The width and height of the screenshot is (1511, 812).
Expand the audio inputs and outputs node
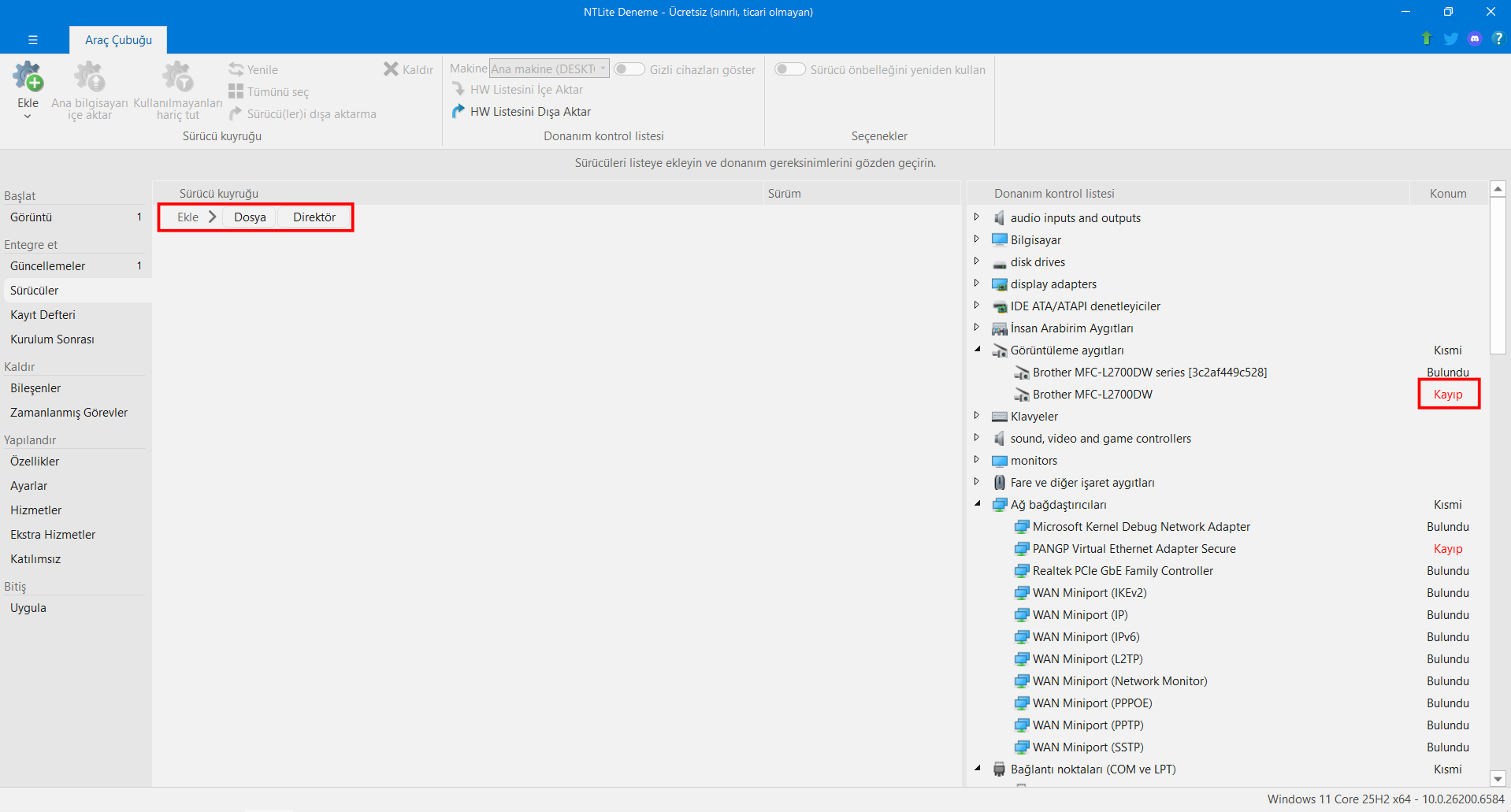977,217
